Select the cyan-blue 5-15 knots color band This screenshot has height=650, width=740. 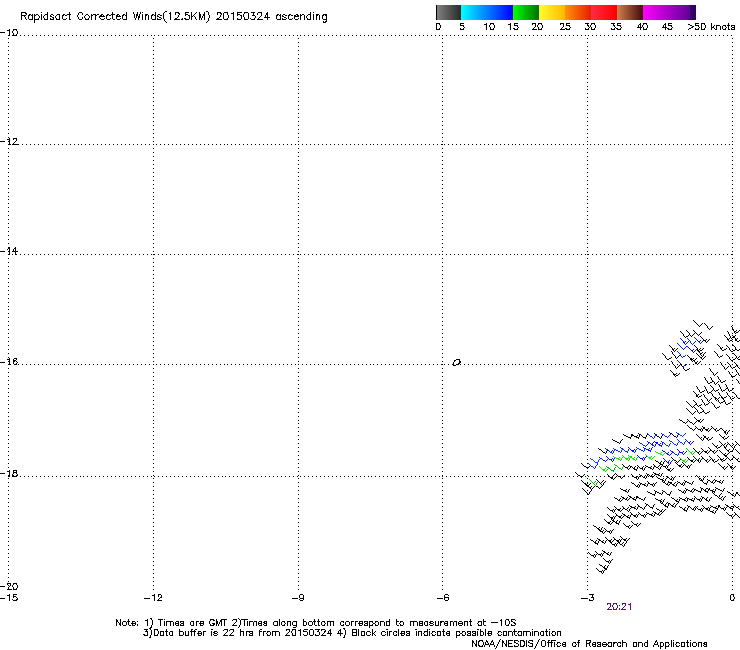coord(487,12)
